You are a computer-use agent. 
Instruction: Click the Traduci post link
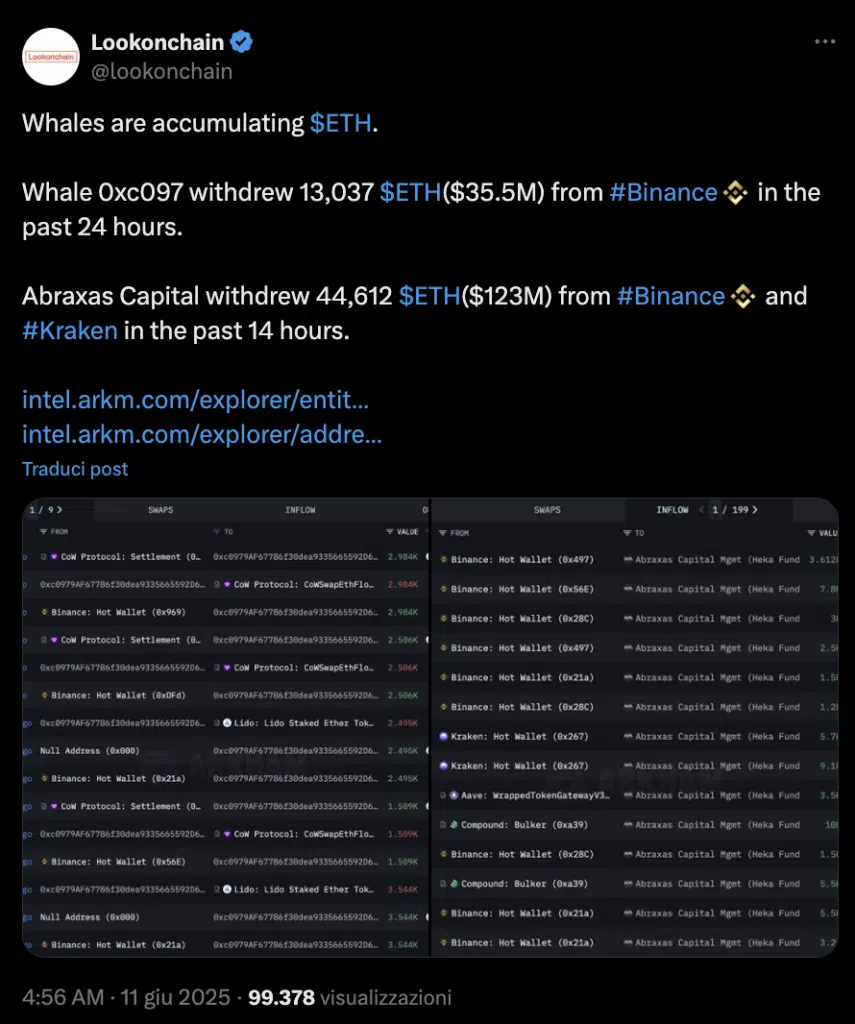(x=75, y=469)
